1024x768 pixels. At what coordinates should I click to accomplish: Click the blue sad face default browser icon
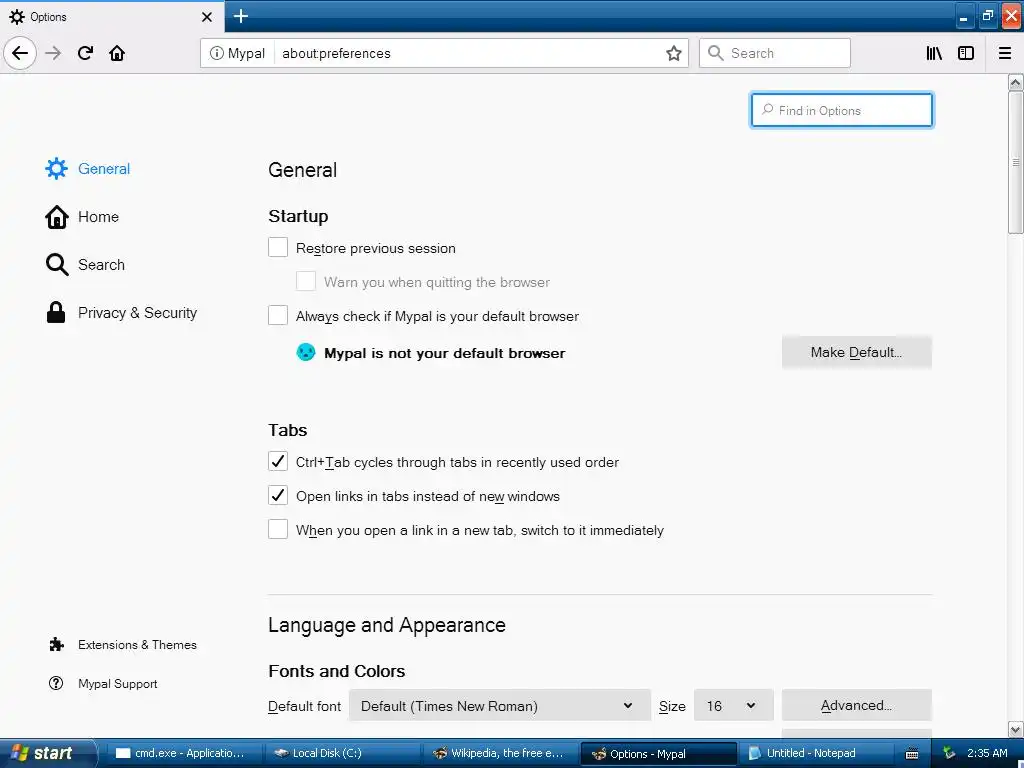pyautogui.click(x=306, y=353)
